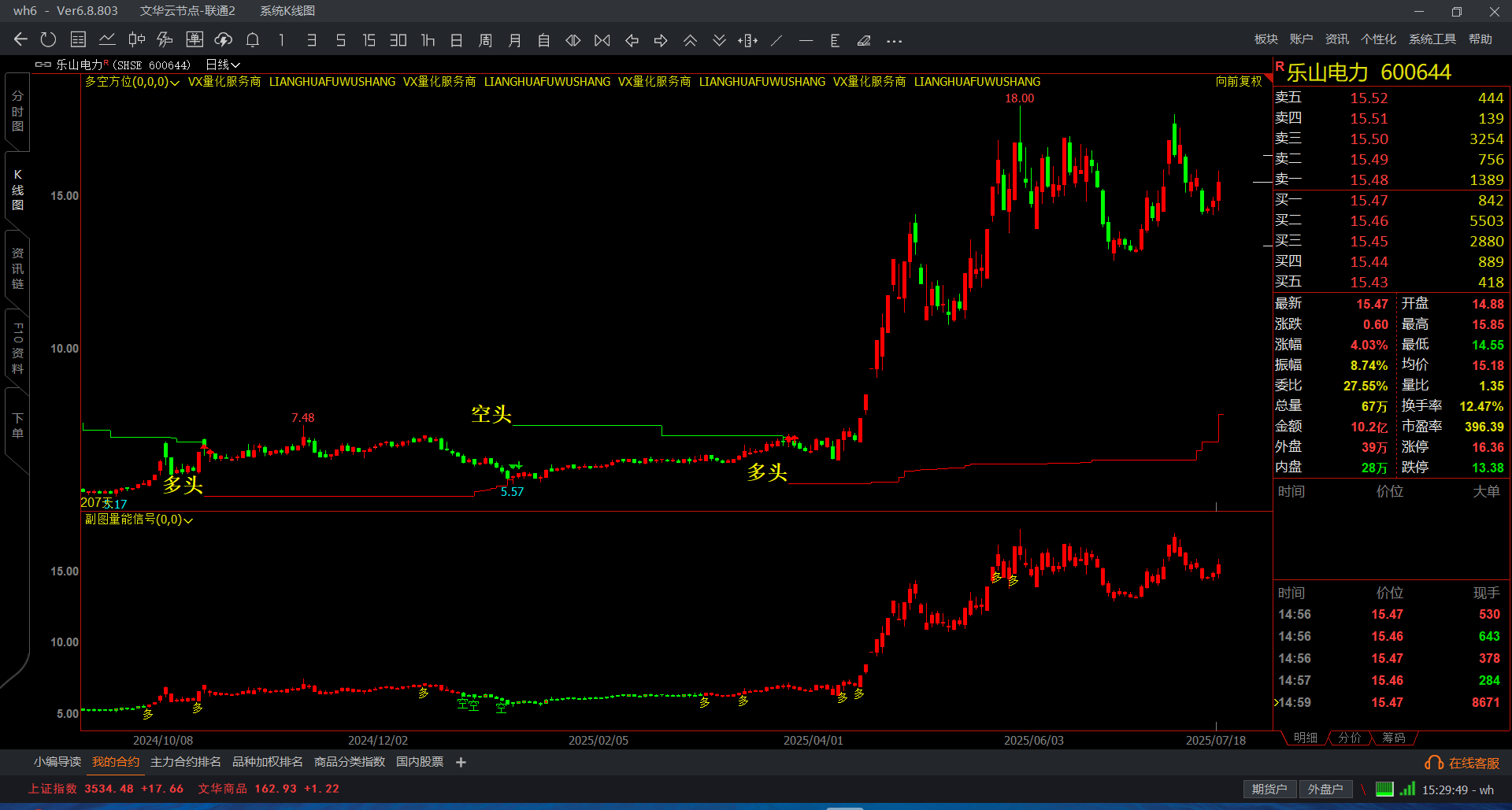Open the 品种加权排名 bottom tab

[268, 762]
